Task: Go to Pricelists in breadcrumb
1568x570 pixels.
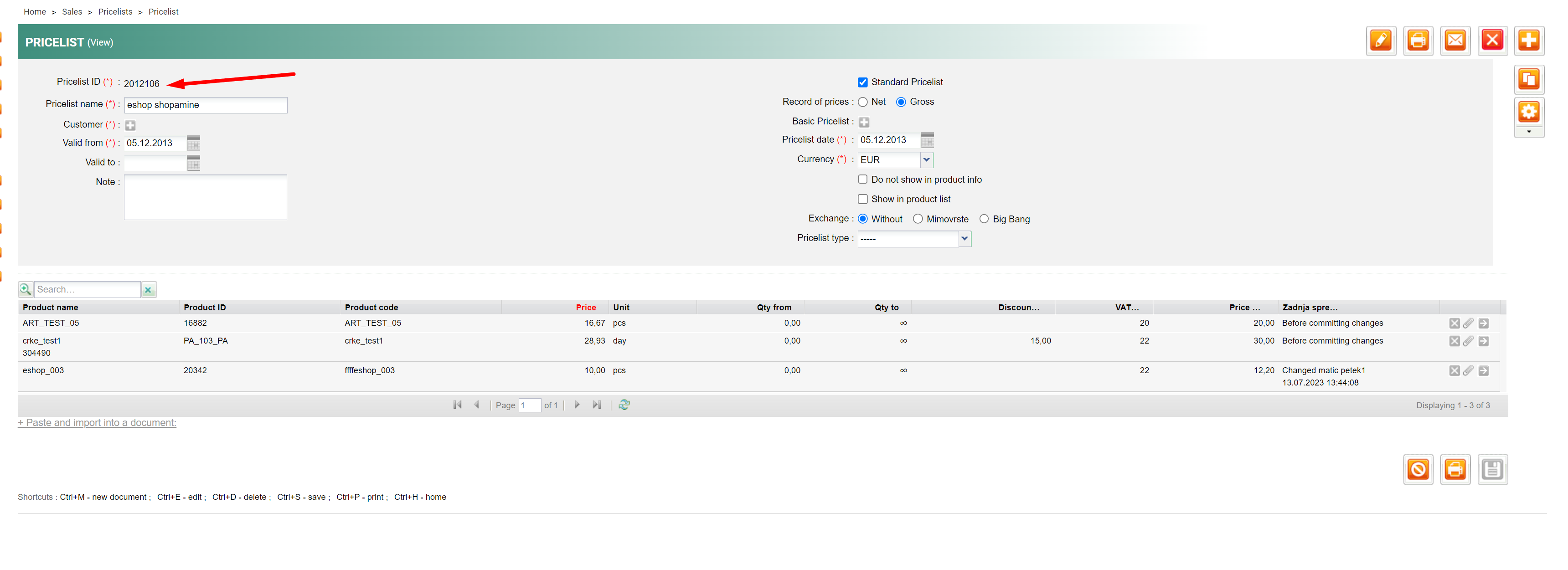Action: (x=115, y=11)
